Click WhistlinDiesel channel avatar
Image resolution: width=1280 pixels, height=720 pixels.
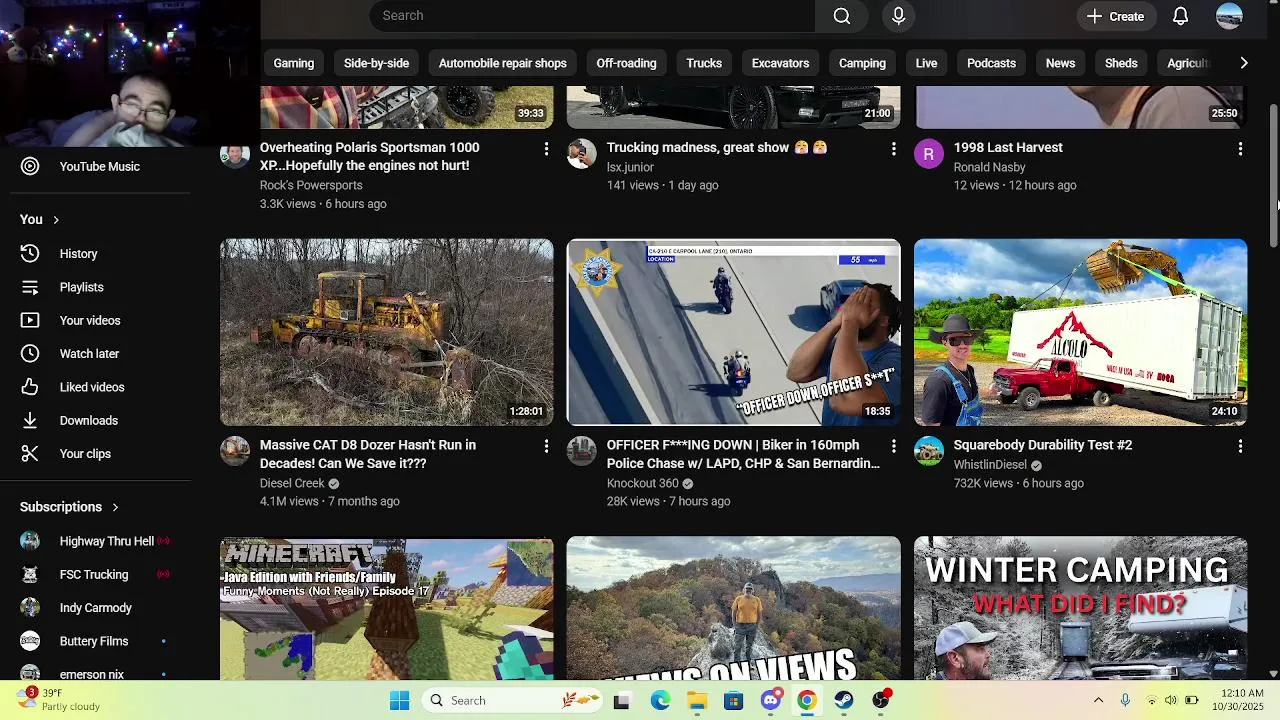point(928,451)
